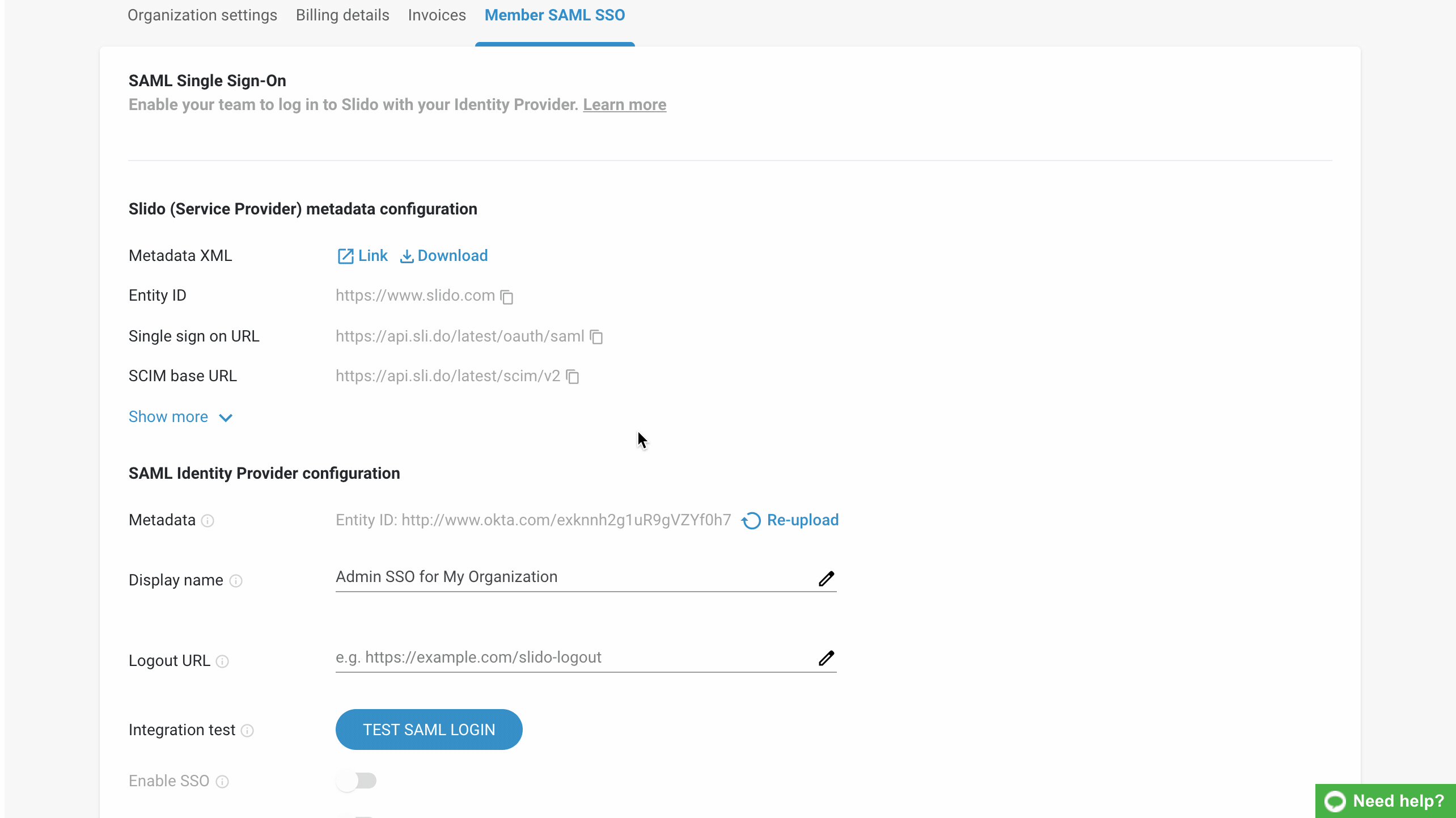Toggle the Enable SSO switch

click(356, 781)
